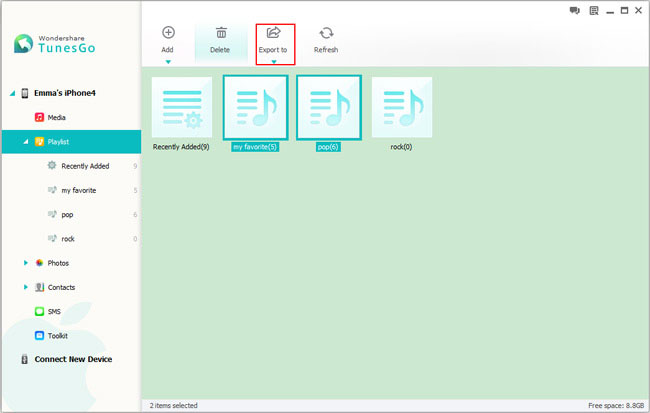Screen dimensions: 650x413
Task: Expand the Photos tree arrow
Action: (x=26, y=263)
